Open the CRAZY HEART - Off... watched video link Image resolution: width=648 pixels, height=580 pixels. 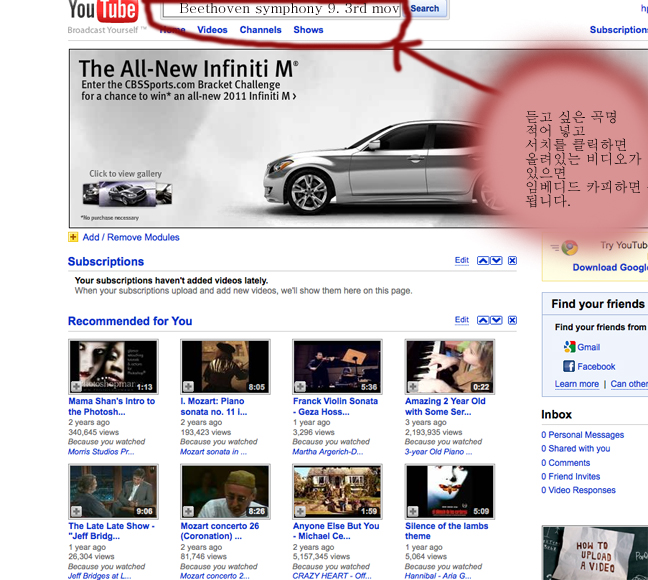332,576
